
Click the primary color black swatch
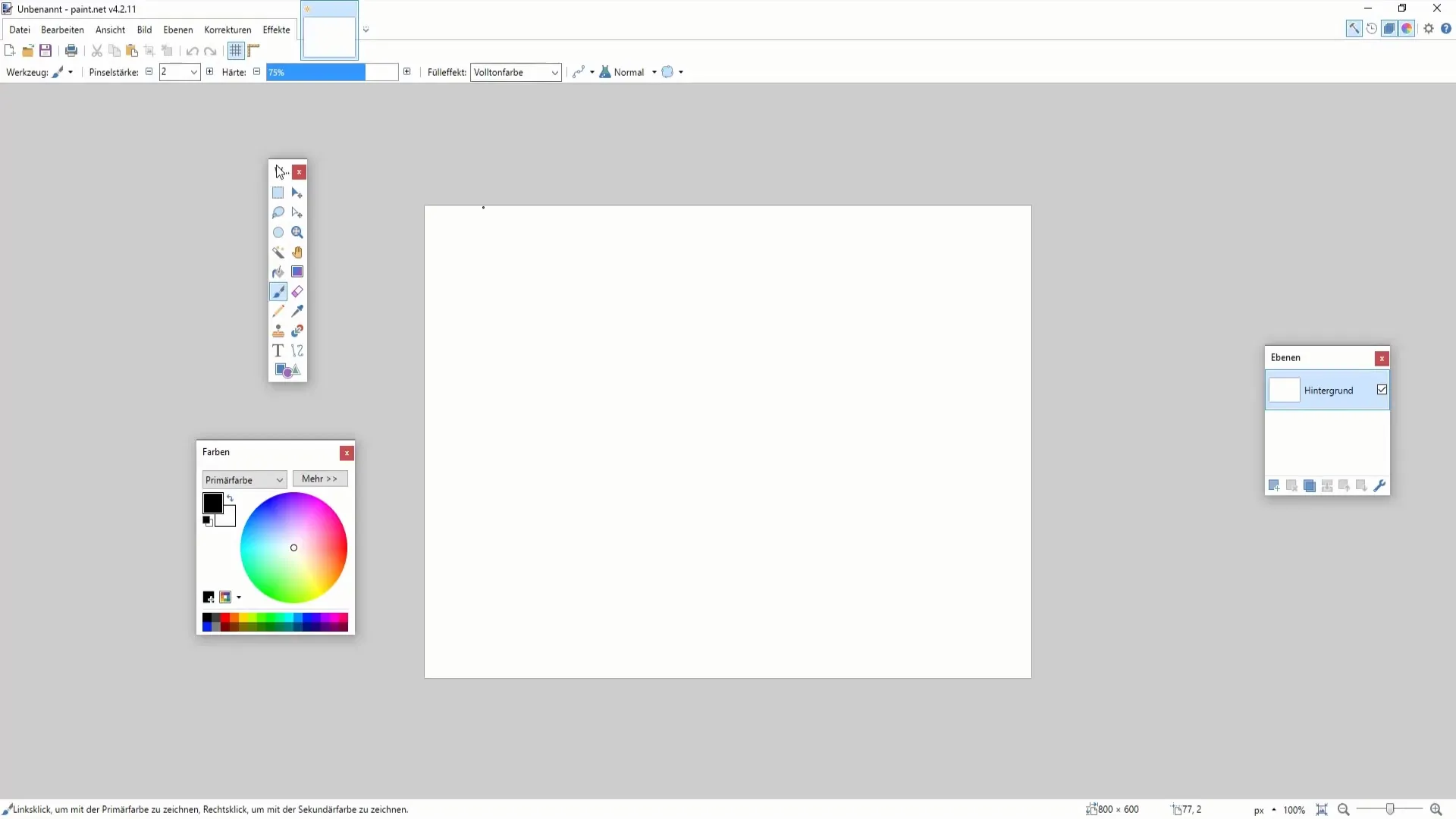(x=212, y=503)
